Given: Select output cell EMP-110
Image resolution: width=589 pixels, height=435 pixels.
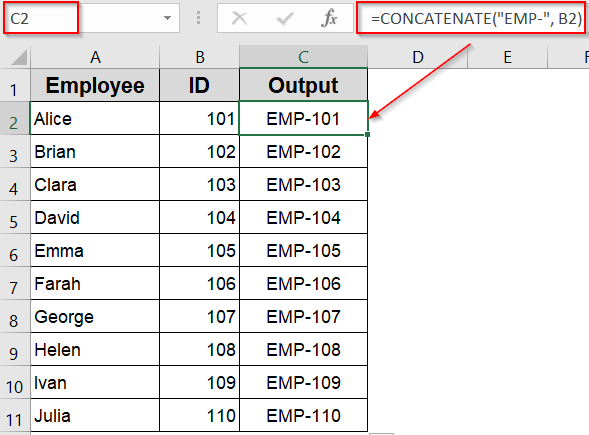Looking at the screenshot, I should coord(303,416).
